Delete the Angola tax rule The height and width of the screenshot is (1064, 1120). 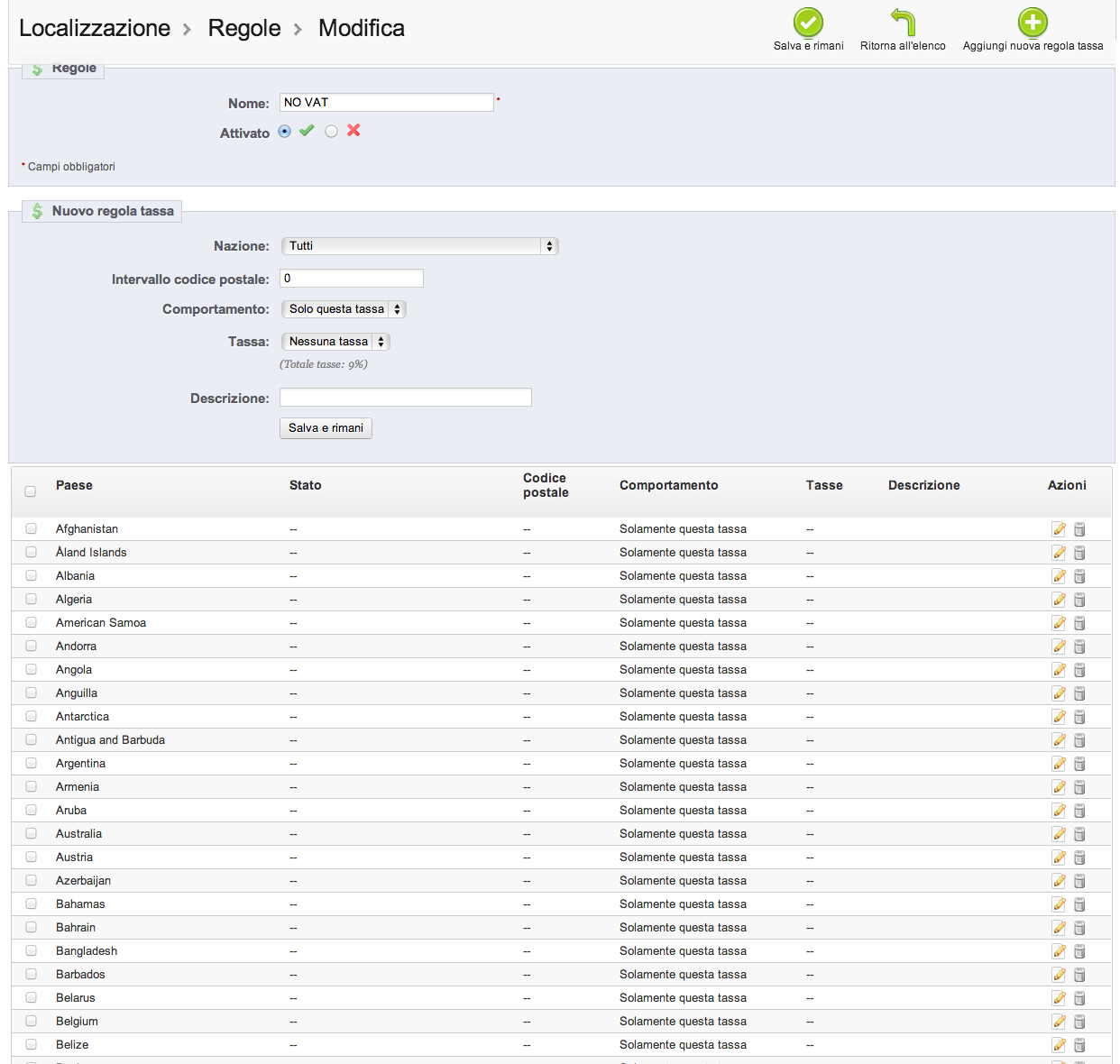point(1079,670)
